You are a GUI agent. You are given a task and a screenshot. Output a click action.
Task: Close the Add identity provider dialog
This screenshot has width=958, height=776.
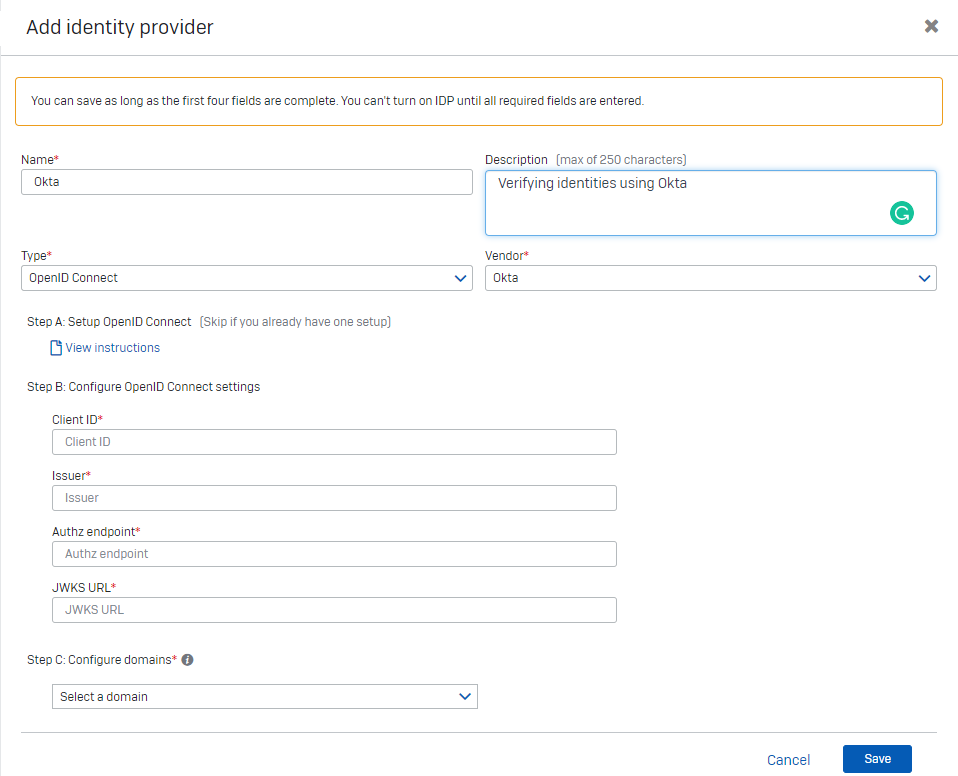(931, 26)
